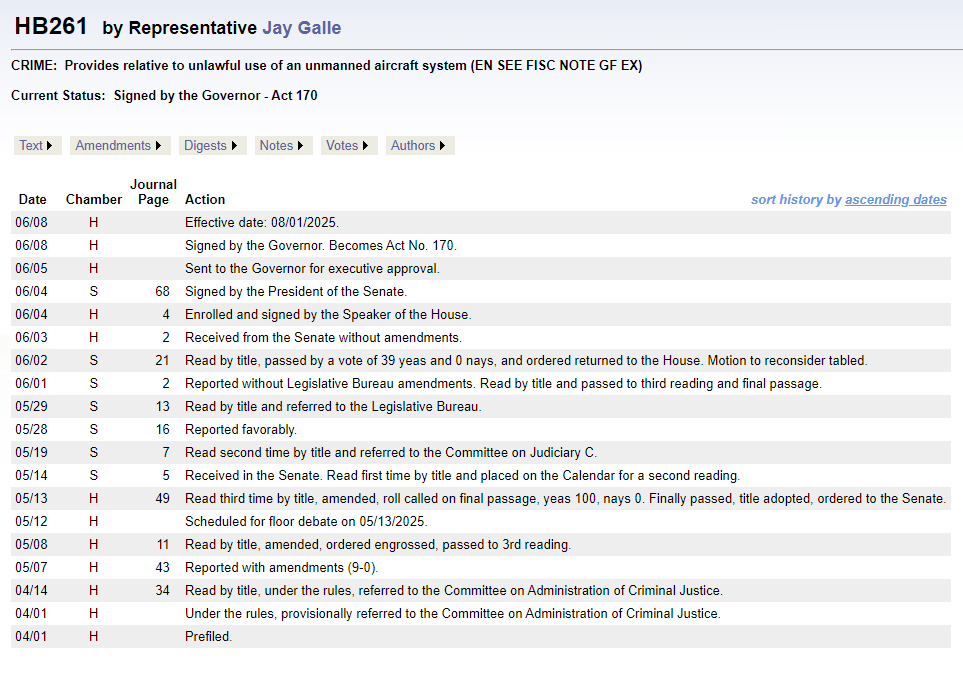Select 'ordered engrossed, passed to 3rd reading' entry
This screenshot has width=963, height=673.
(378, 545)
